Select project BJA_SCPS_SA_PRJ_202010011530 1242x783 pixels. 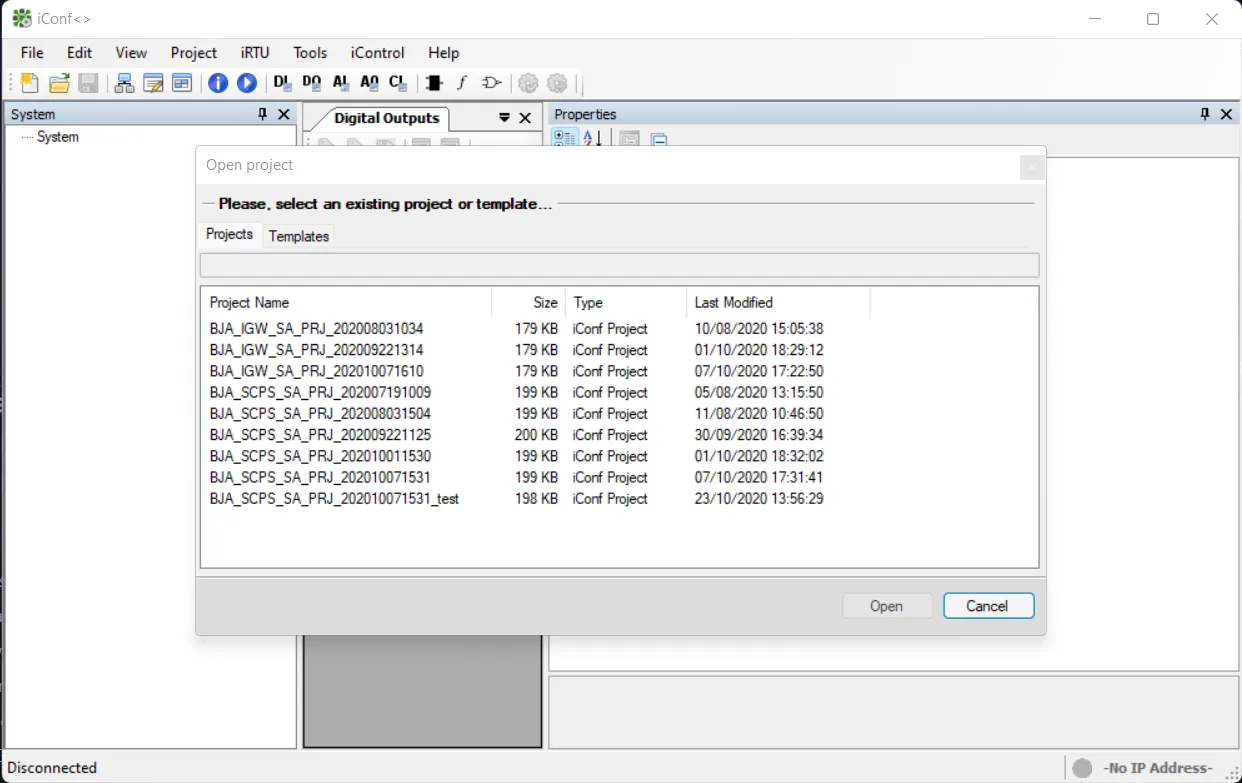point(320,456)
